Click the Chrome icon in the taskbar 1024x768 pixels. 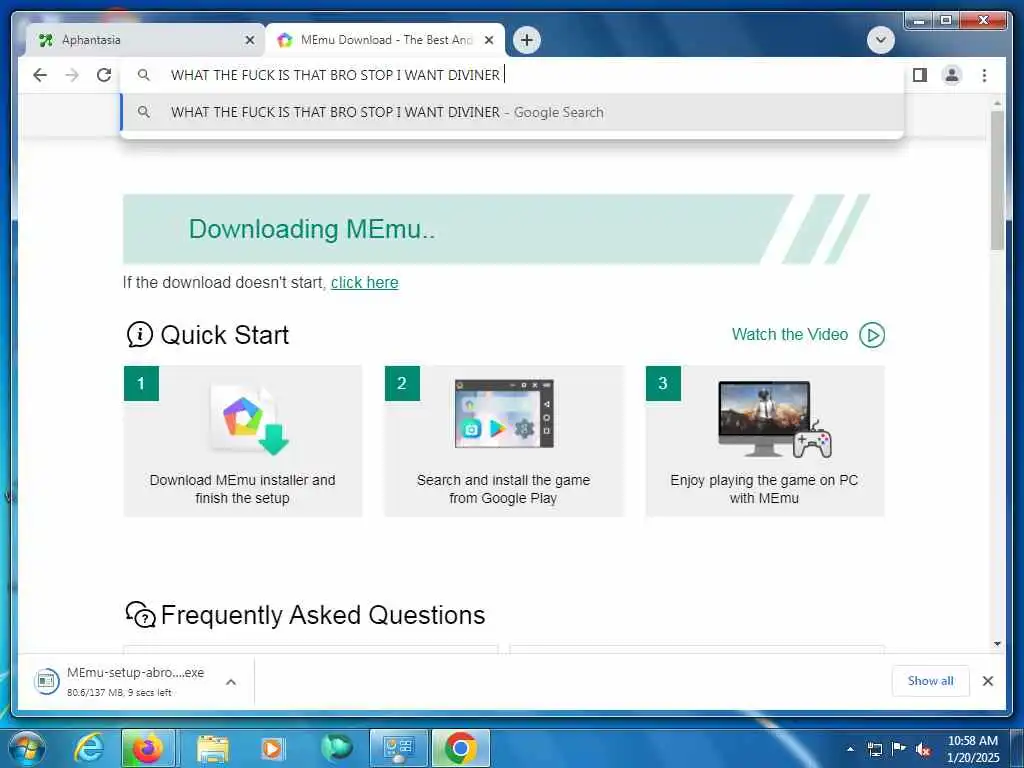[460, 748]
